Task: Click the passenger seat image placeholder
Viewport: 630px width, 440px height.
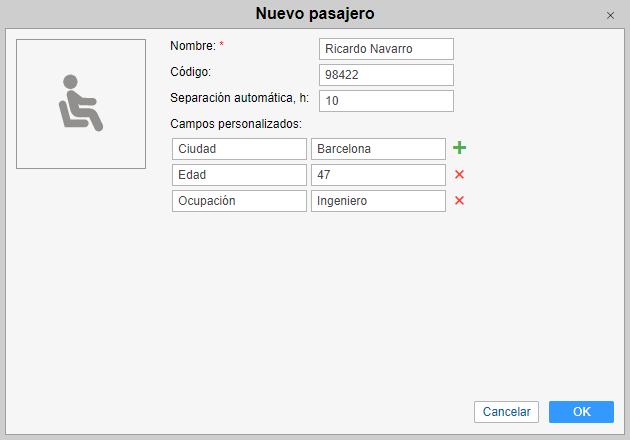Action: [x=81, y=104]
